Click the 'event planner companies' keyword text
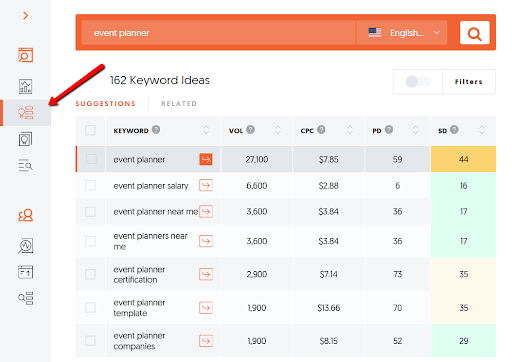 139,341
